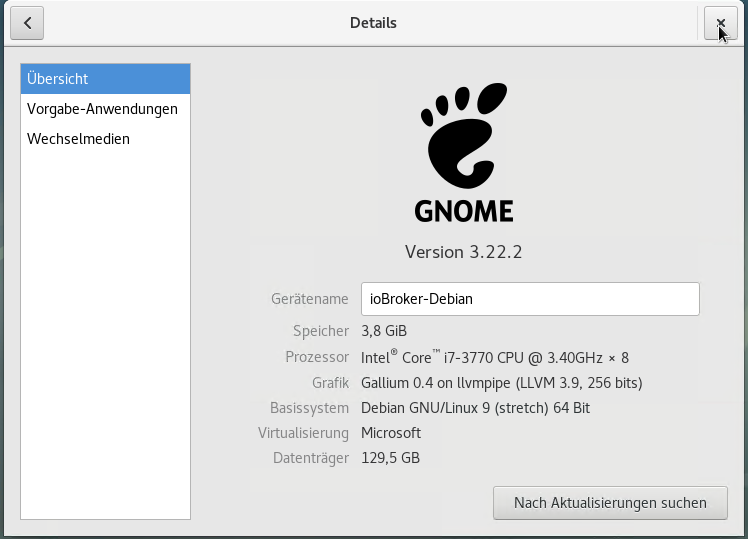The height and width of the screenshot is (541, 748).
Task: Click the Gerätename input field
Action: [530, 299]
